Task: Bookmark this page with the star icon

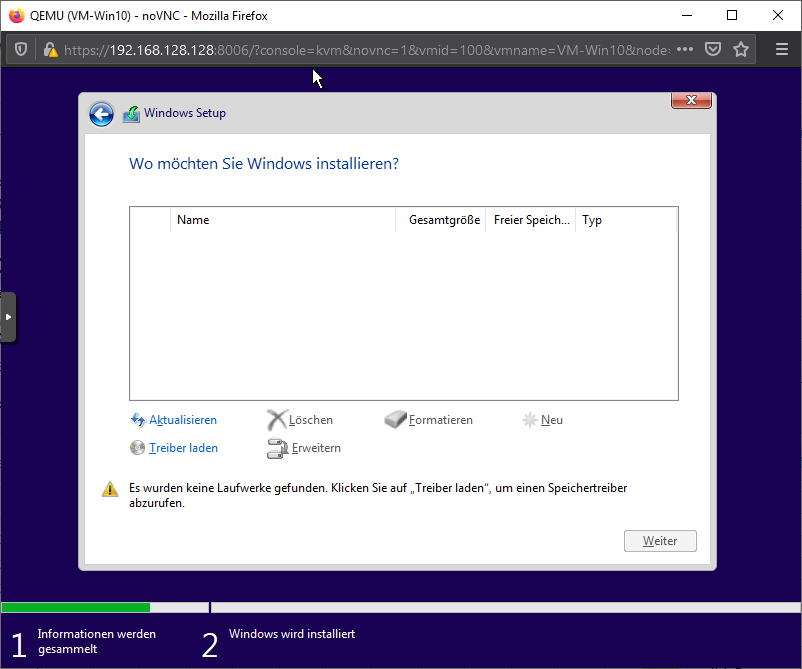Action: point(741,50)
